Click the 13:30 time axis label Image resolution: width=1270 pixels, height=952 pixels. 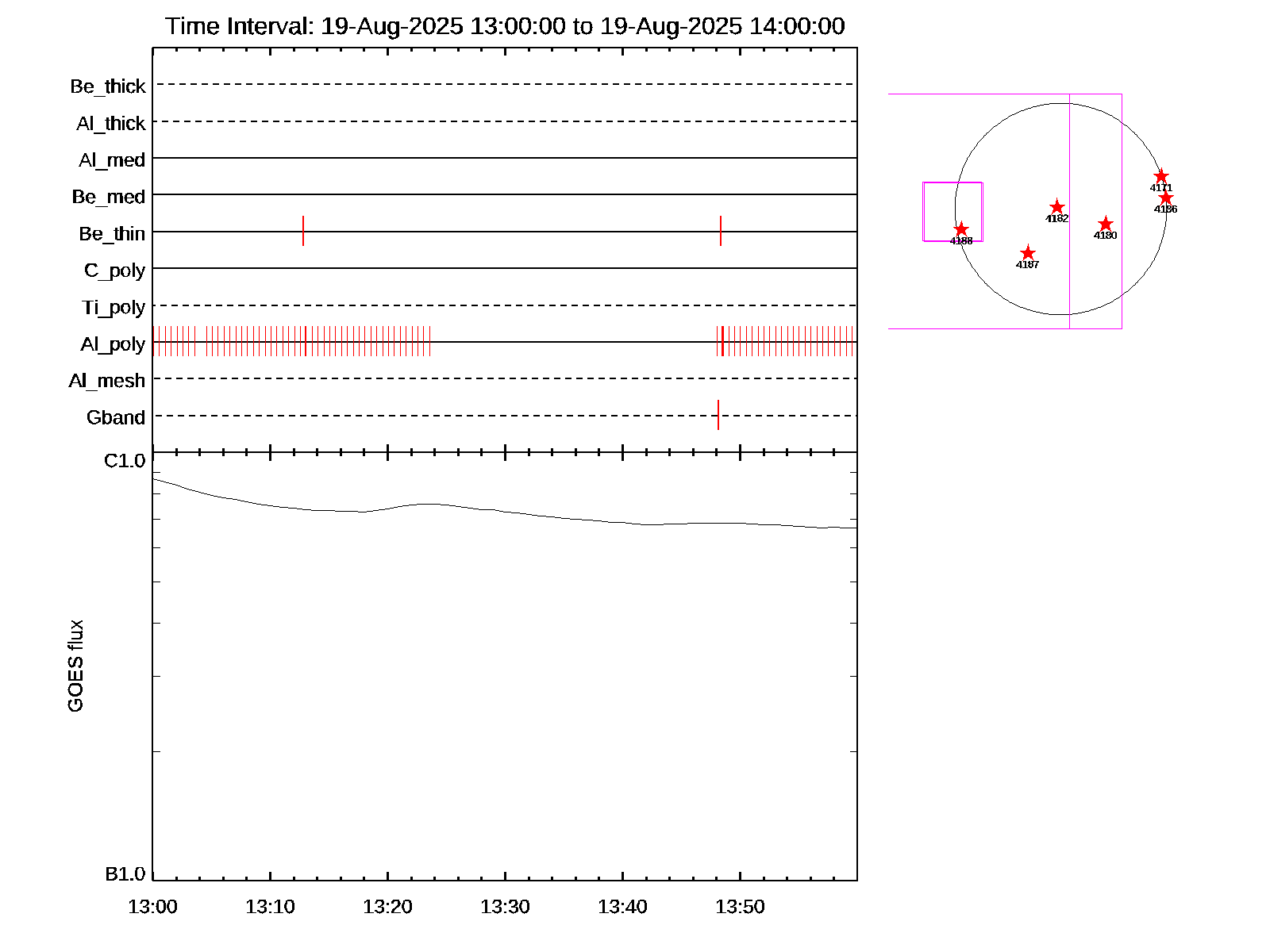(505, 907)
